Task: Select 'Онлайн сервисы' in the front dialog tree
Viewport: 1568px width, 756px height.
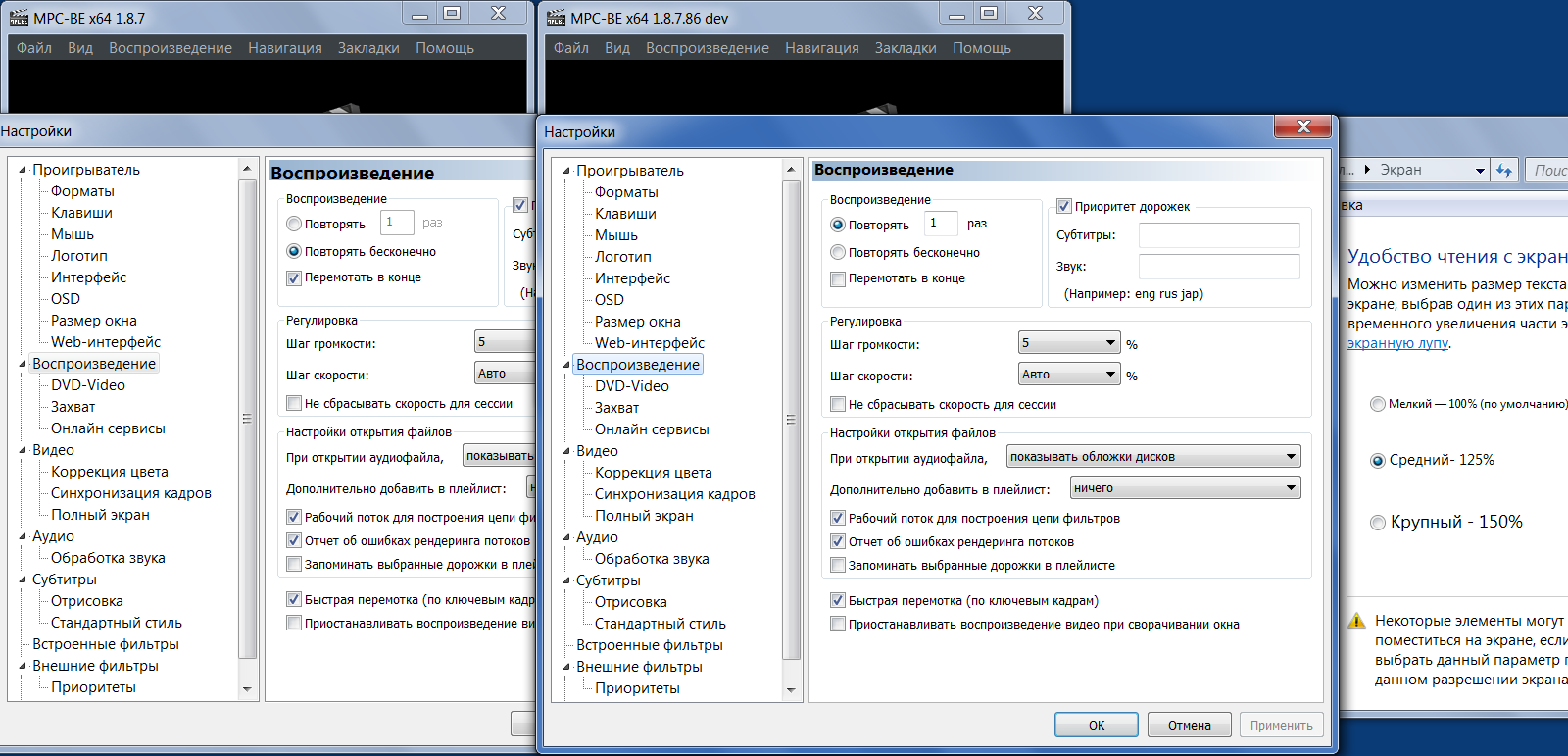Action: pos(652,429)
